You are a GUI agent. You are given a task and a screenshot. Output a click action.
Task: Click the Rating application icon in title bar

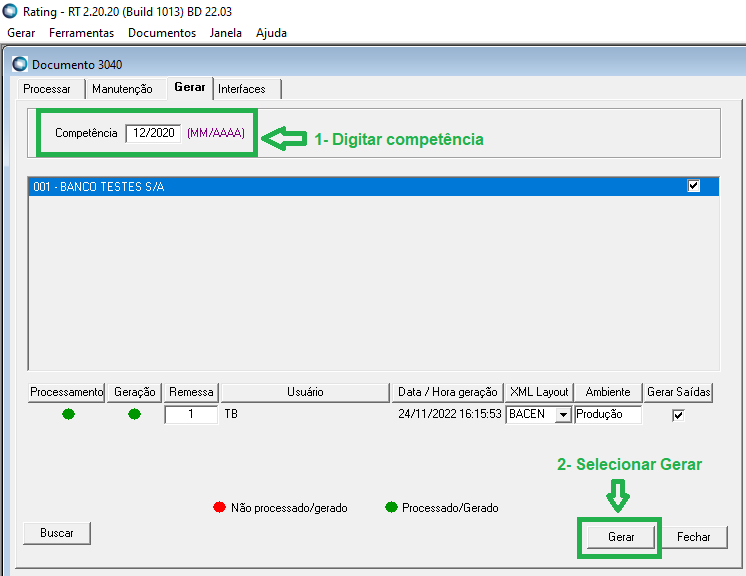10,11
